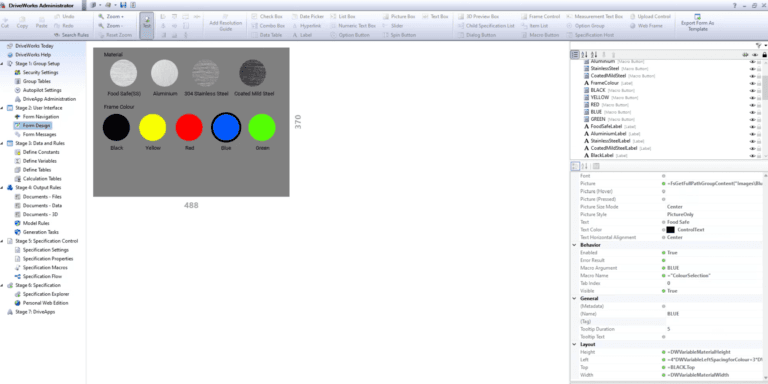The width and height of the screenshot is (768, 384).
Task: Insert a Spin Button control
Action: coord(399,35)
